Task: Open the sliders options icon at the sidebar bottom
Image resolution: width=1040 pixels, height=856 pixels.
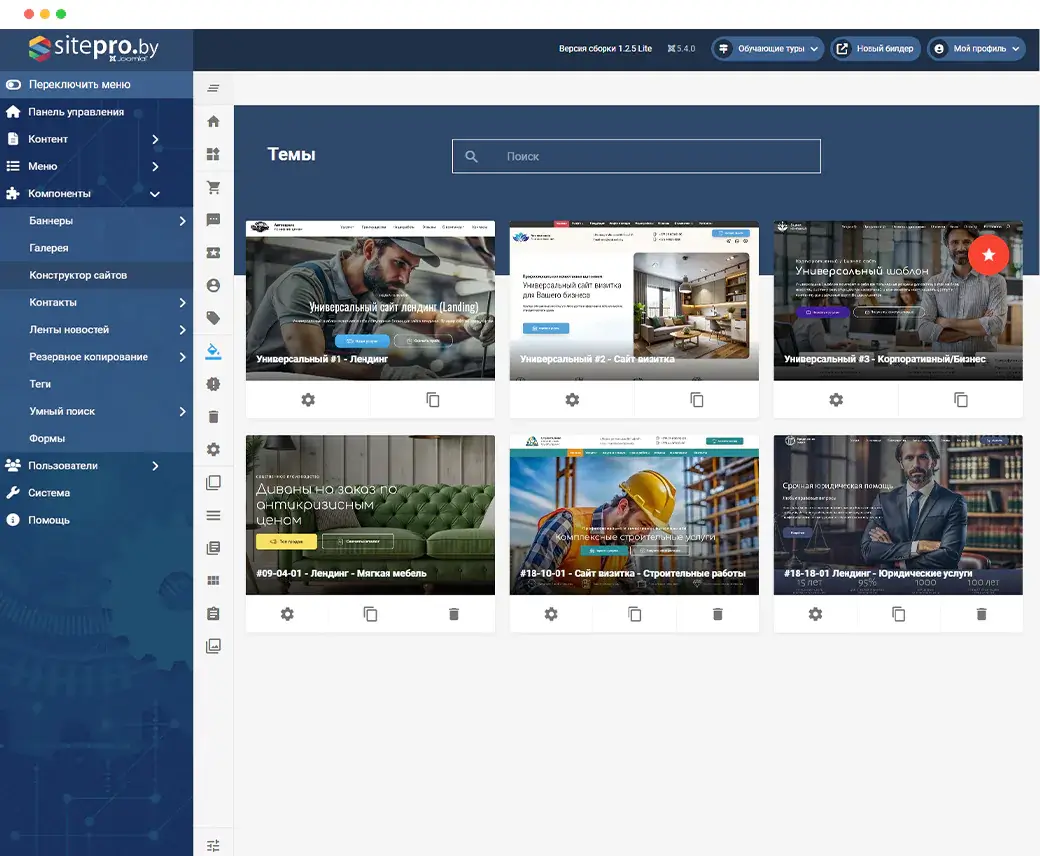Action: 213,845
